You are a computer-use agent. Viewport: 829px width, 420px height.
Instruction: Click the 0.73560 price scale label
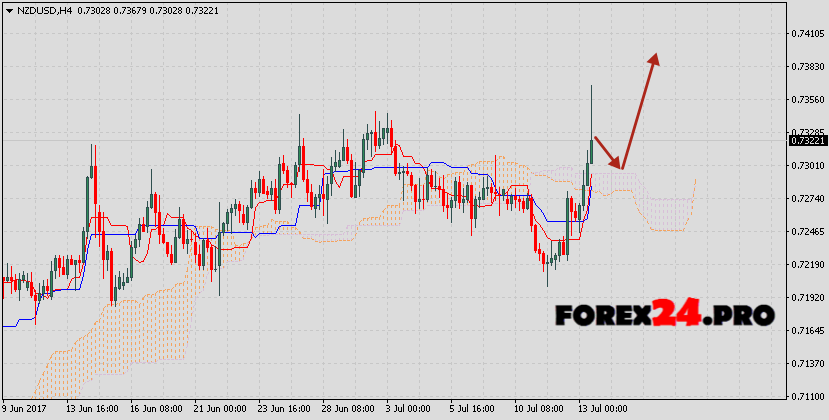coord(806,100)
